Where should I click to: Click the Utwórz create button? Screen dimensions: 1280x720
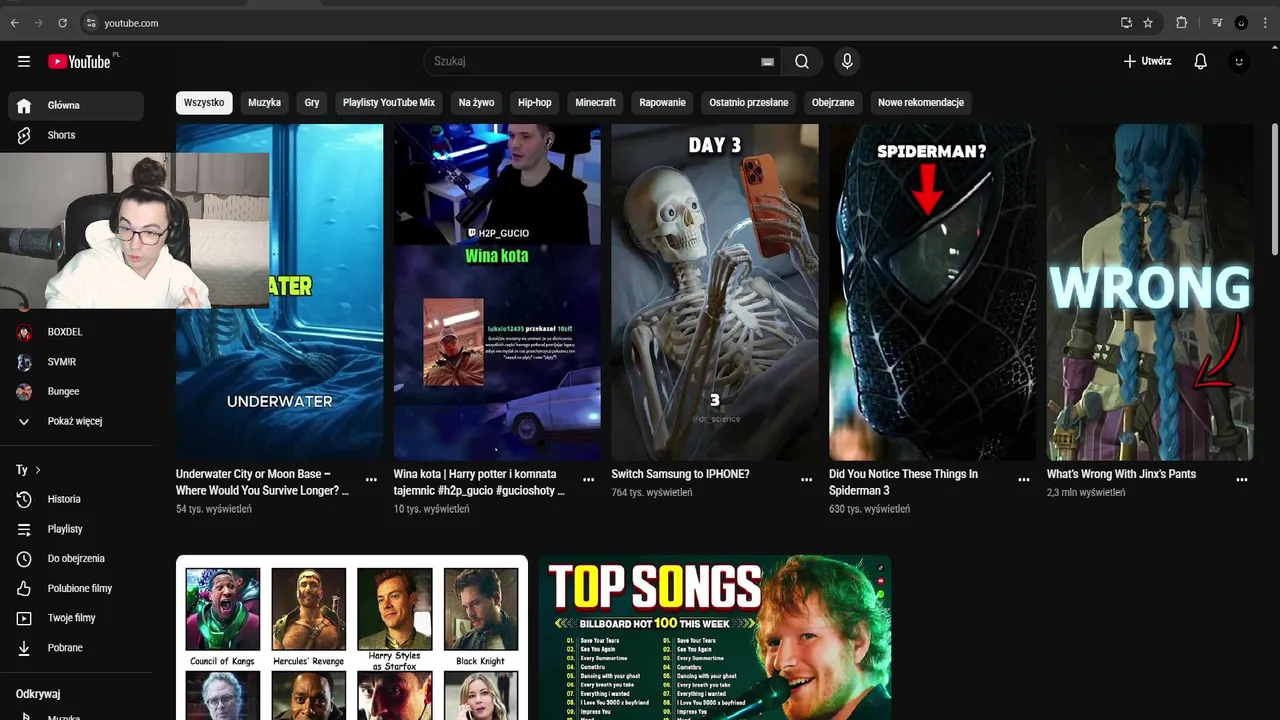(x=1147, y=61)
